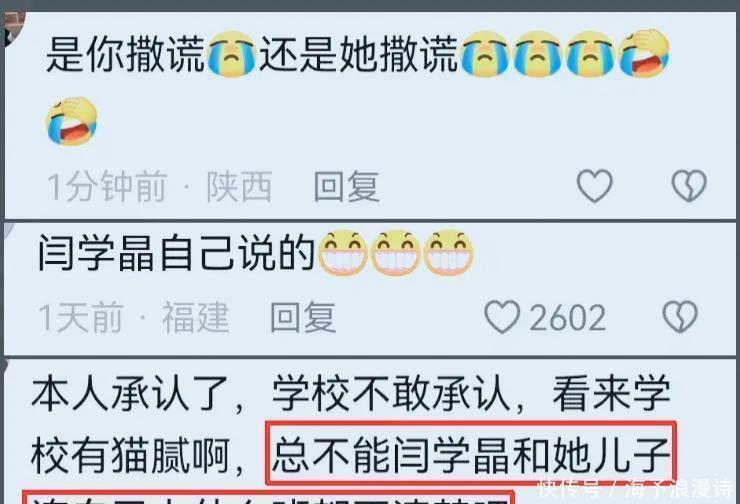Screen dimensions: 740x504
Task: Tap the lone facepalm emoji on second line
Action: click(x=72, y=121)
